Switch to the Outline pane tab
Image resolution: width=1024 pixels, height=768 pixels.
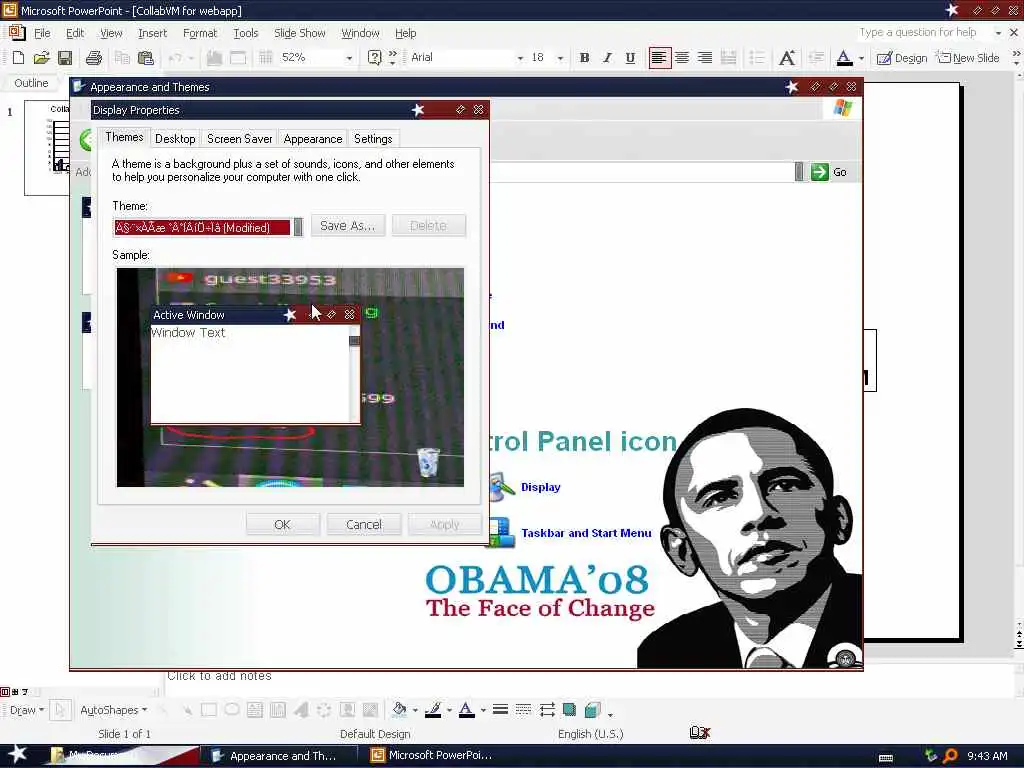31,83
